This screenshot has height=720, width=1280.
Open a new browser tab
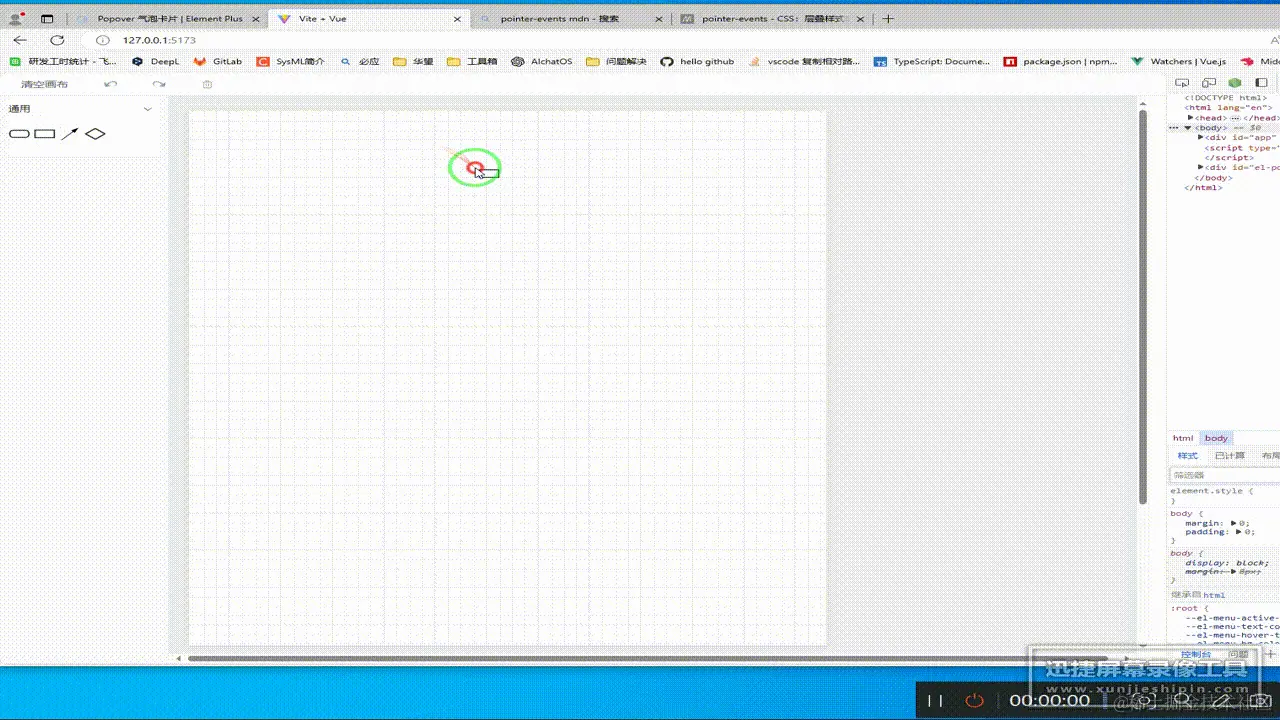[888, 18]
